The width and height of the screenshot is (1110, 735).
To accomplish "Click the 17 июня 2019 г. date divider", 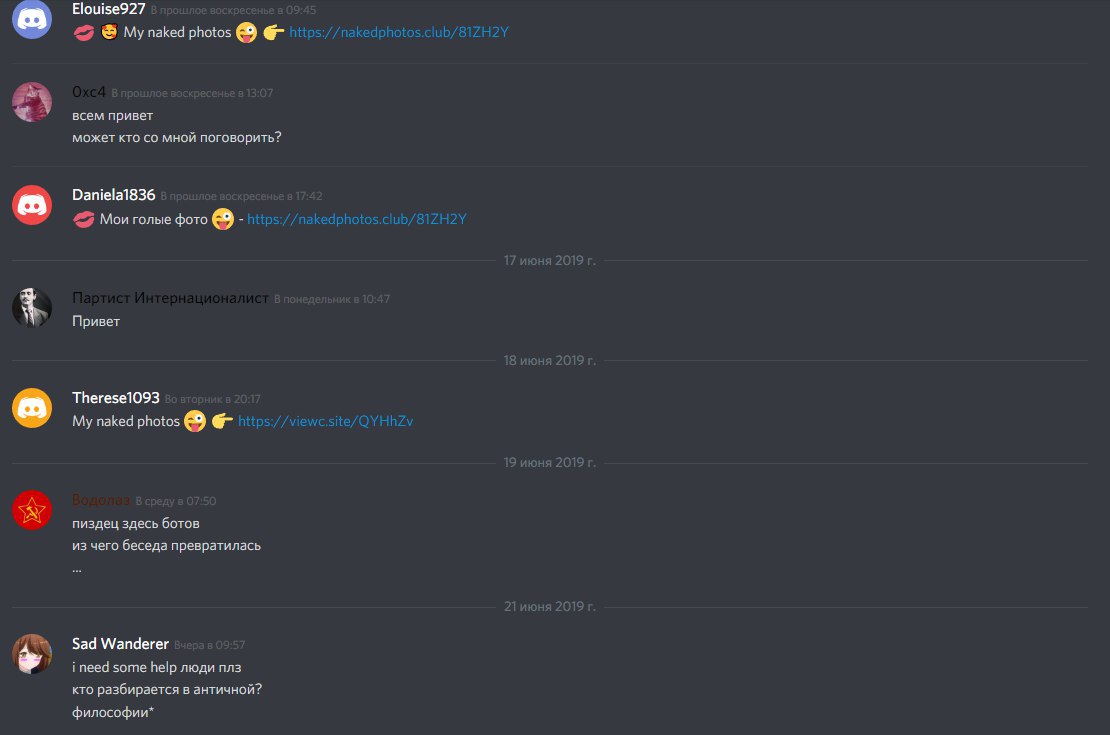I will (x=549, y=261).
